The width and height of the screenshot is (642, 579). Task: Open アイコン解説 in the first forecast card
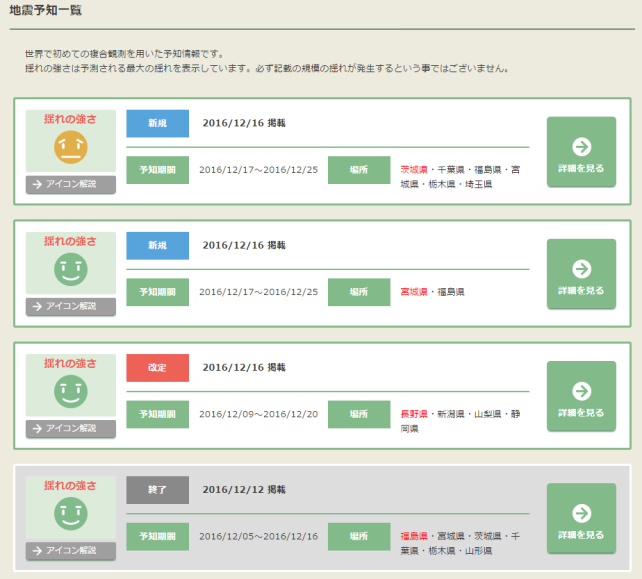[71, 184]
